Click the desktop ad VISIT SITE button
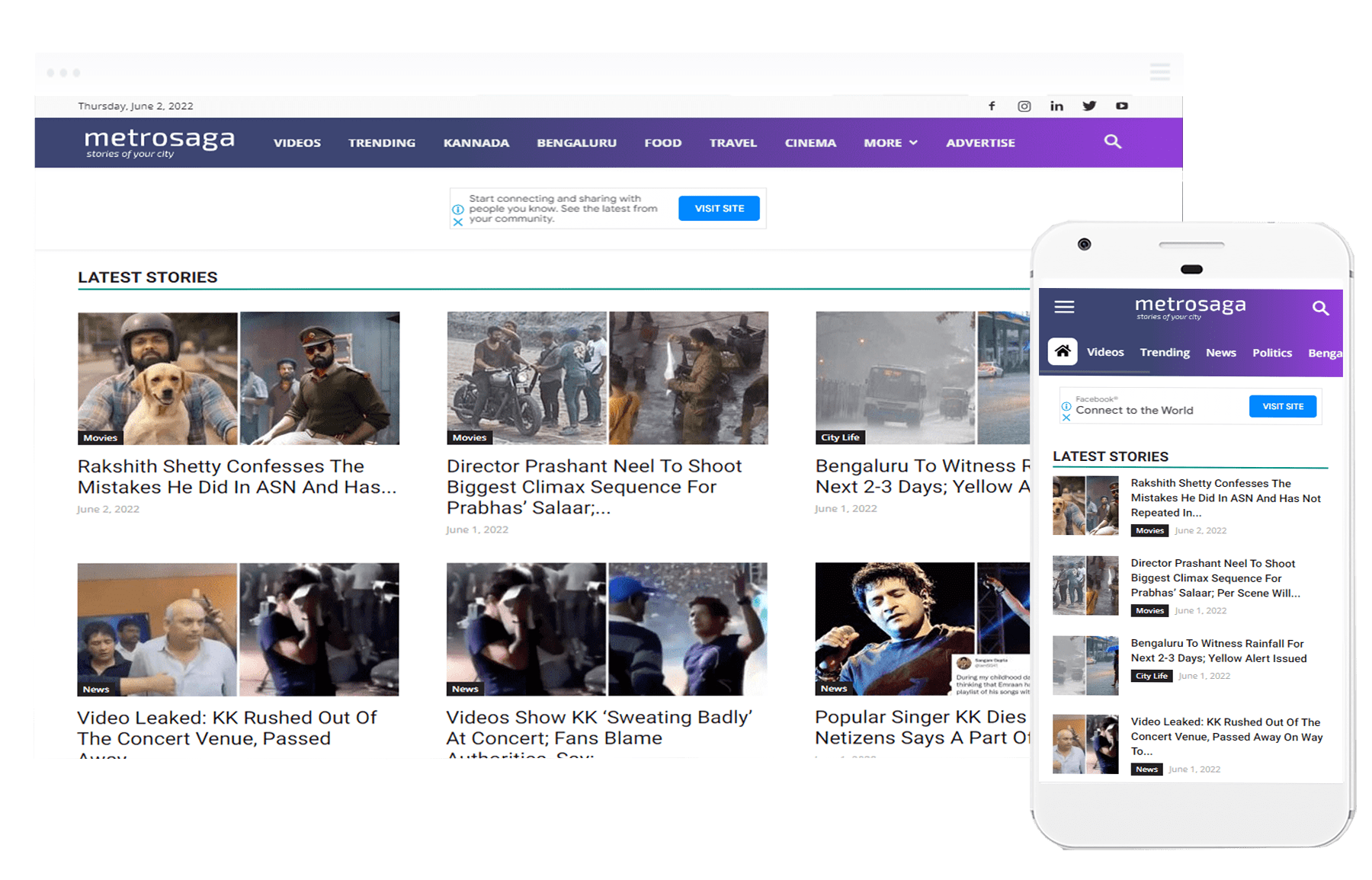1372x880 pixels. [719, 209]
